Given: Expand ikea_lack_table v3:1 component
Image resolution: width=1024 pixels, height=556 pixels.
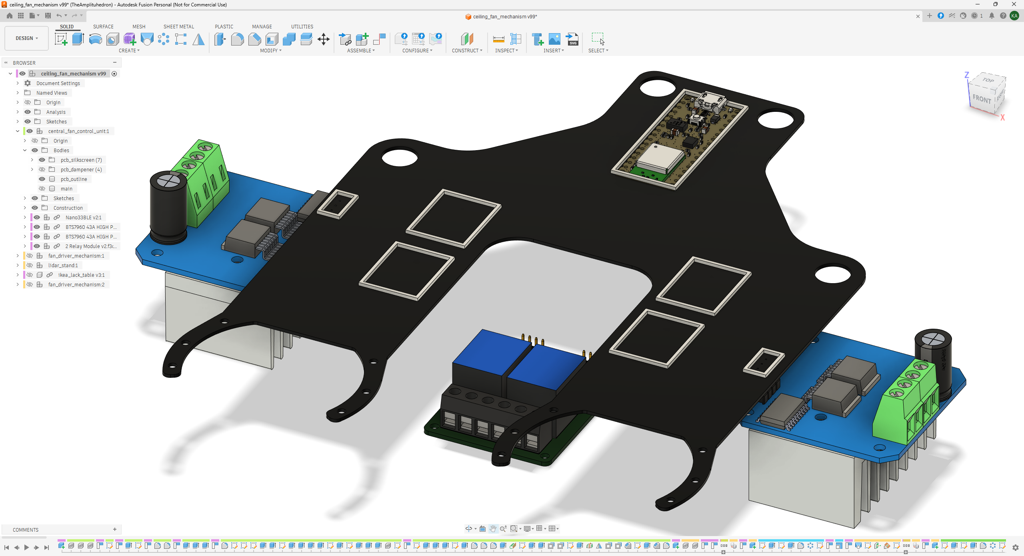Looking at the screenshot, I should (x=18, y=275).
